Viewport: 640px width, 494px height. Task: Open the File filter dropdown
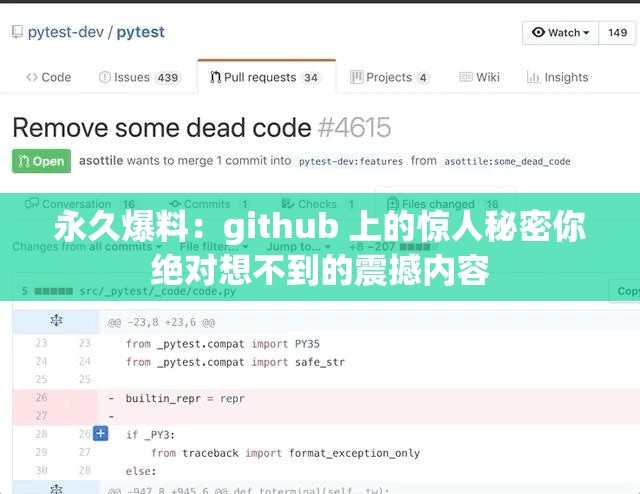214,247
